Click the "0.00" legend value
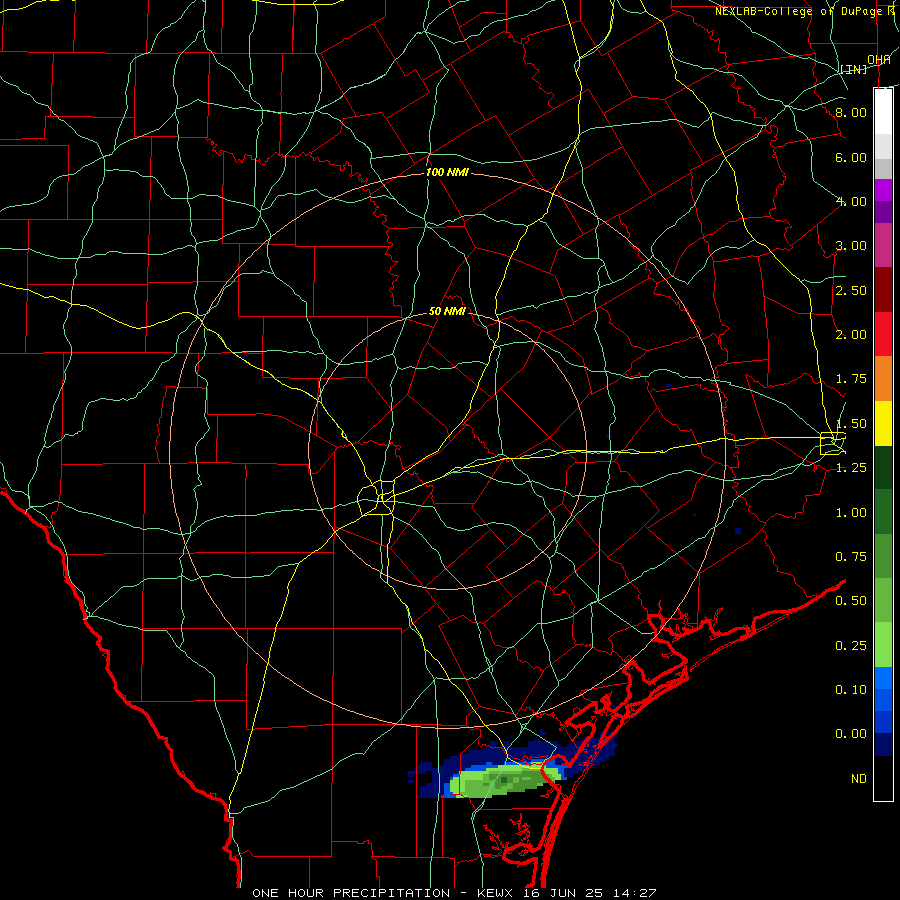The height and width of the screenshot is (900, 900). pyautogui.click(x=851, y=734)
